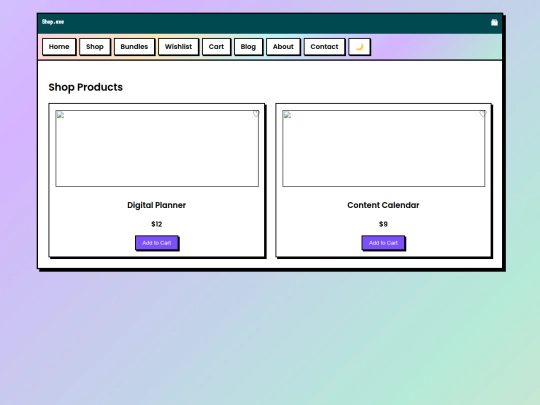Toggle dark mode with the moon button

pos(359,47)
